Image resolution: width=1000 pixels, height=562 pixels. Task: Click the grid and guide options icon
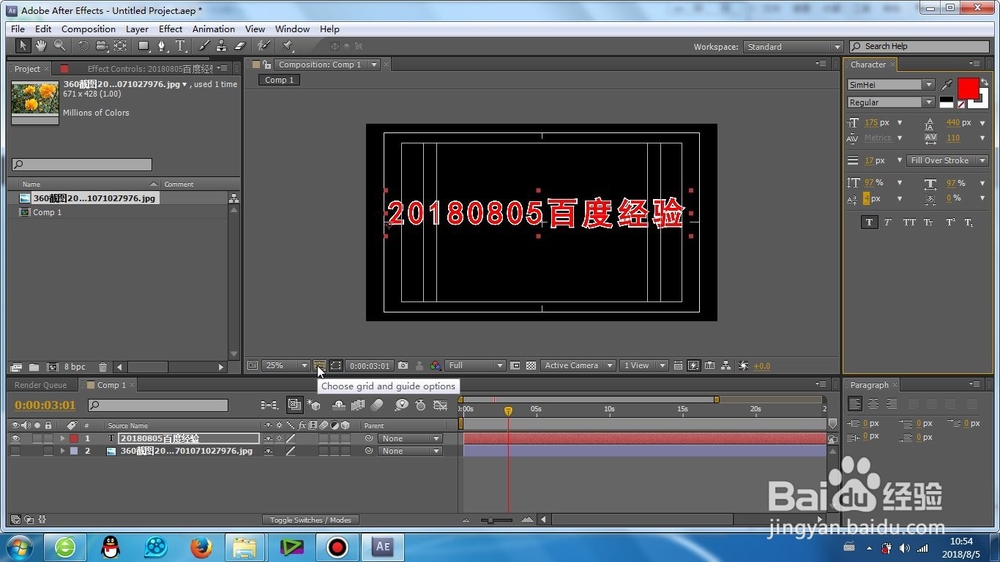click(320, 366)
